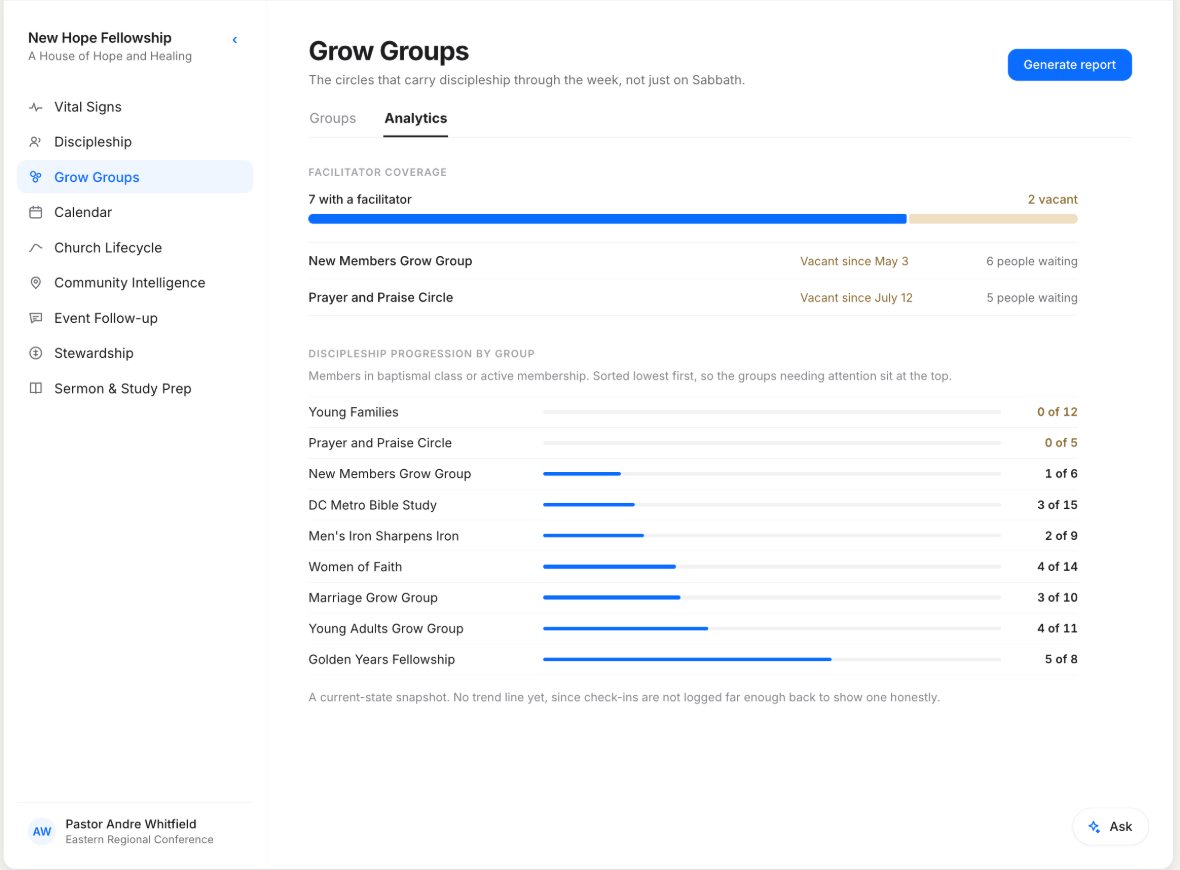Click the Generate report button
The image size is (1180, 870).
point(1069,65)
